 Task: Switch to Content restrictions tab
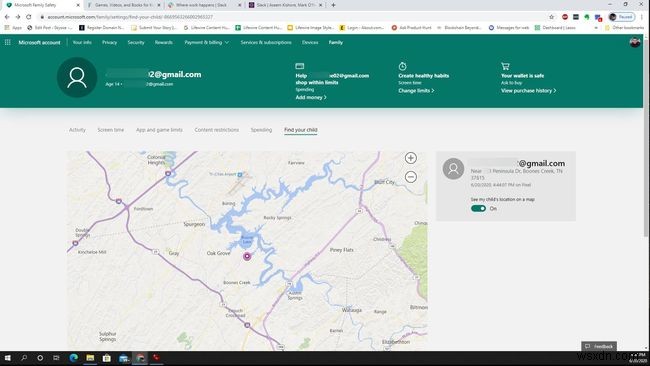click(217, 130)
